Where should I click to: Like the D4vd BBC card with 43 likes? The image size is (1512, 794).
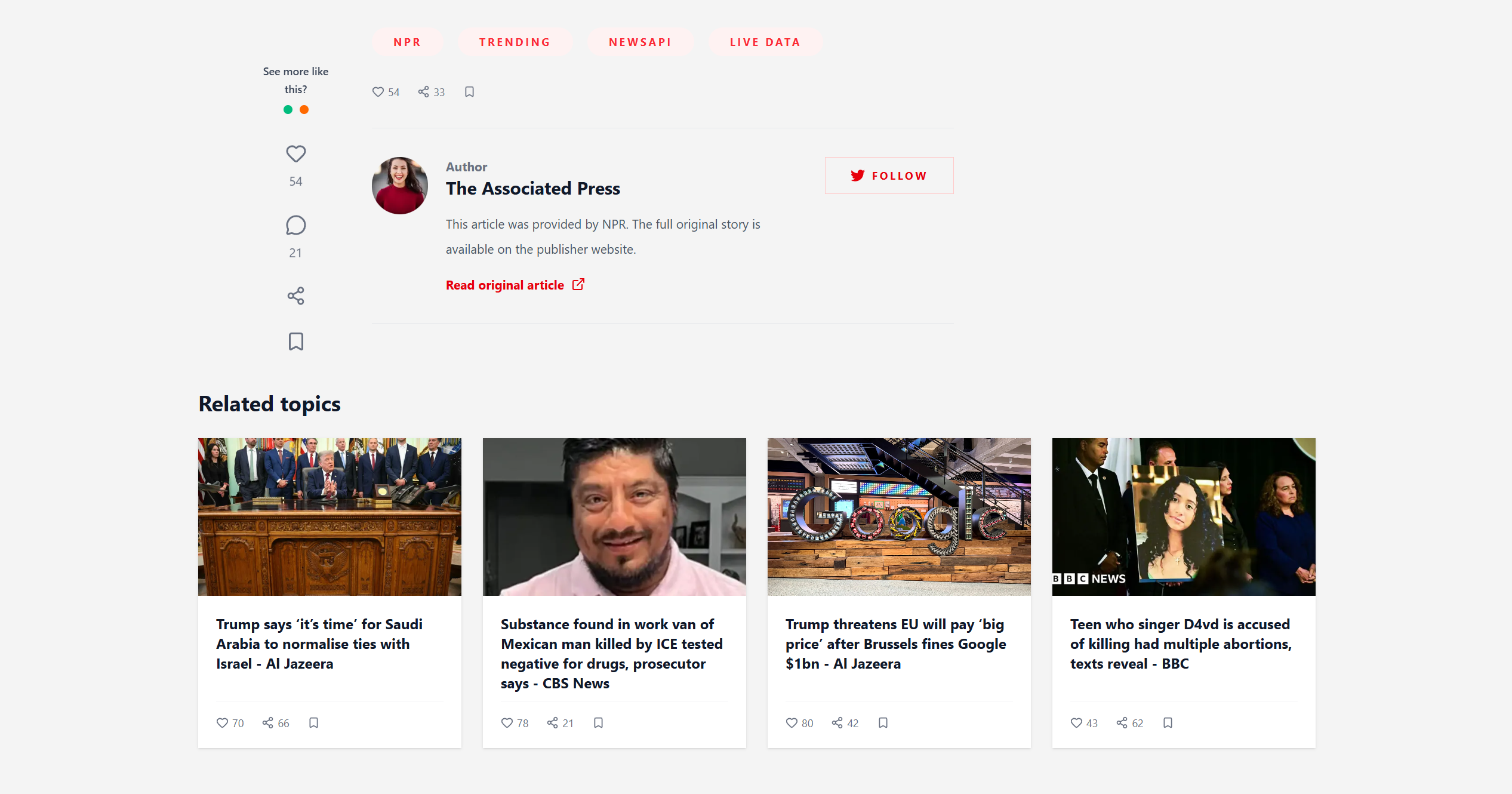coord(1076,723)
